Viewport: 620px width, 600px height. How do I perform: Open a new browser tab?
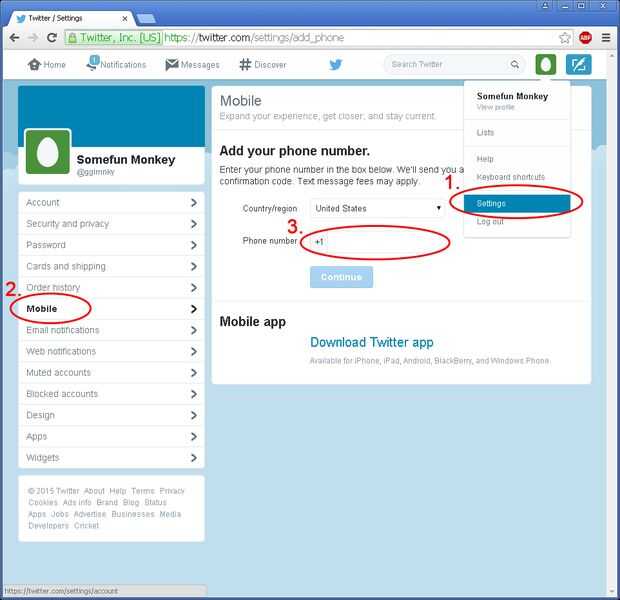(146, 18)
